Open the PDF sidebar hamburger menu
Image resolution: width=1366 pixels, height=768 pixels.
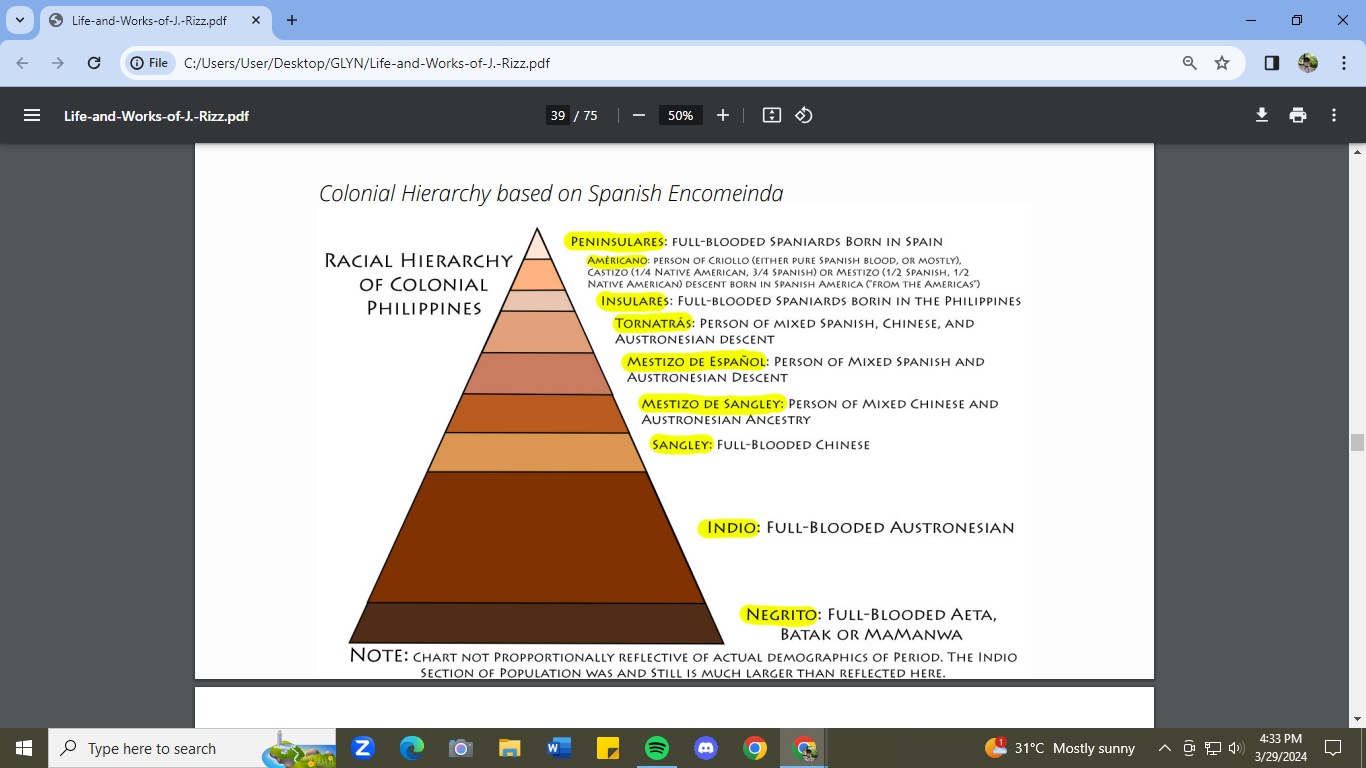32,115
